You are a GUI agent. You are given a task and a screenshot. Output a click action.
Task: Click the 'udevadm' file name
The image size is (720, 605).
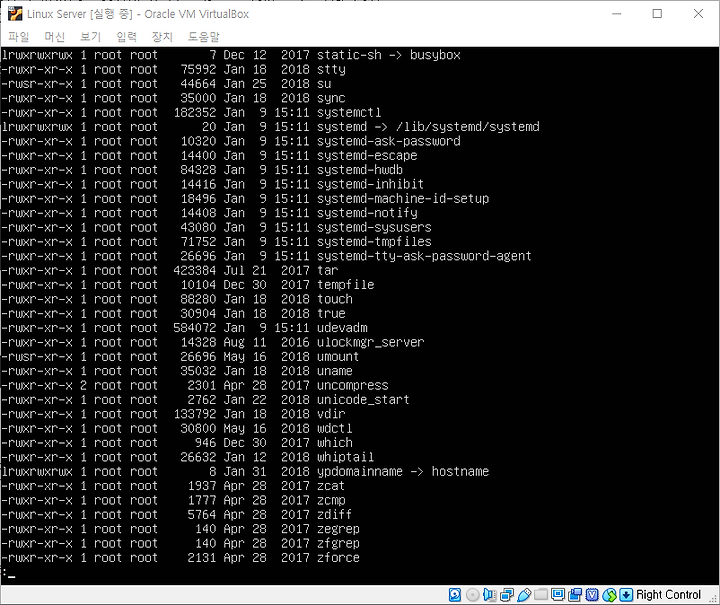(342, 328)
